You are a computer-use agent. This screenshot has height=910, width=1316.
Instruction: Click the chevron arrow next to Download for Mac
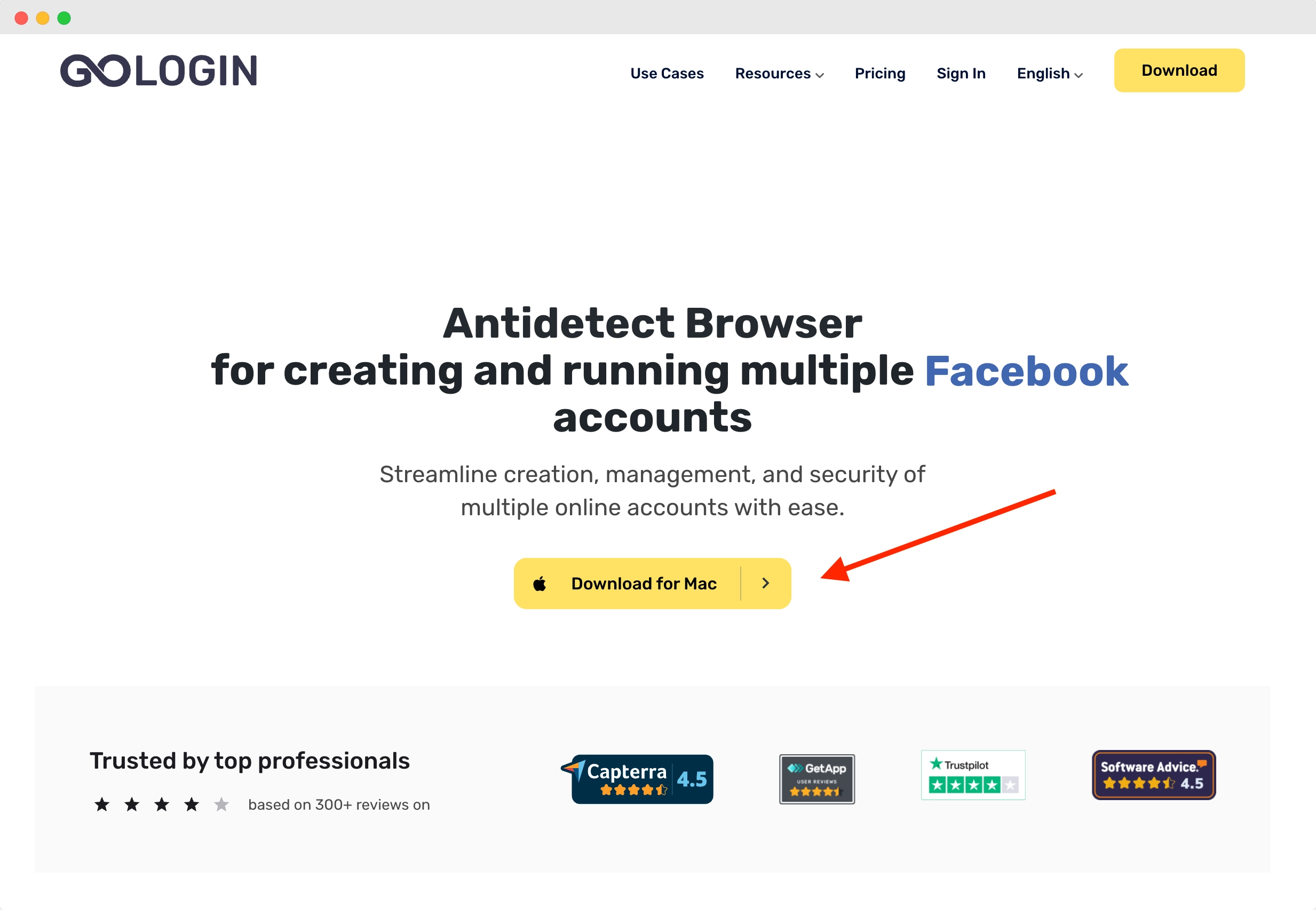point(766,583)
